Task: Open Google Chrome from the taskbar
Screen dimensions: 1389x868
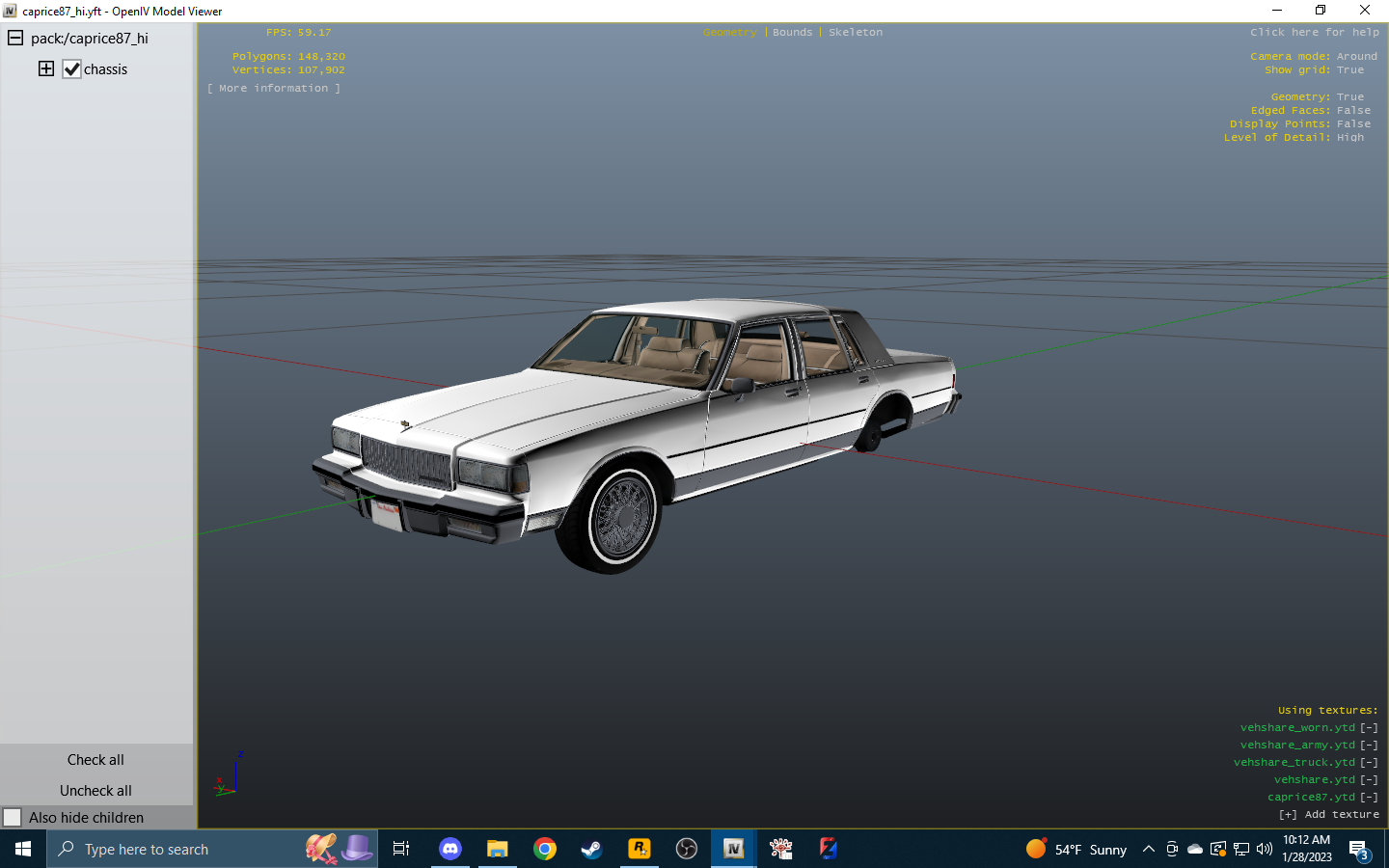Action: (544, 850)
